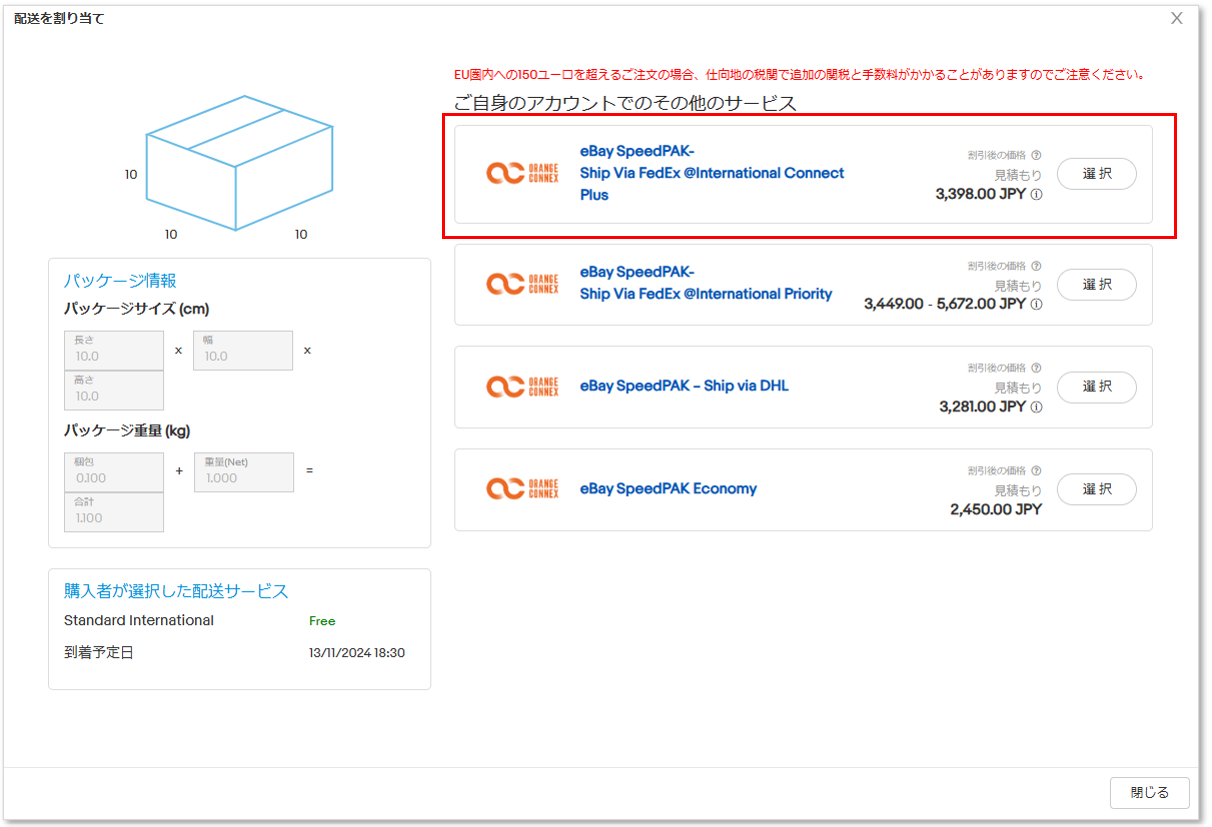Show discount price help on International Priority row
The height and width of the screenshot is (827, 1212).
coord(1036,266)
